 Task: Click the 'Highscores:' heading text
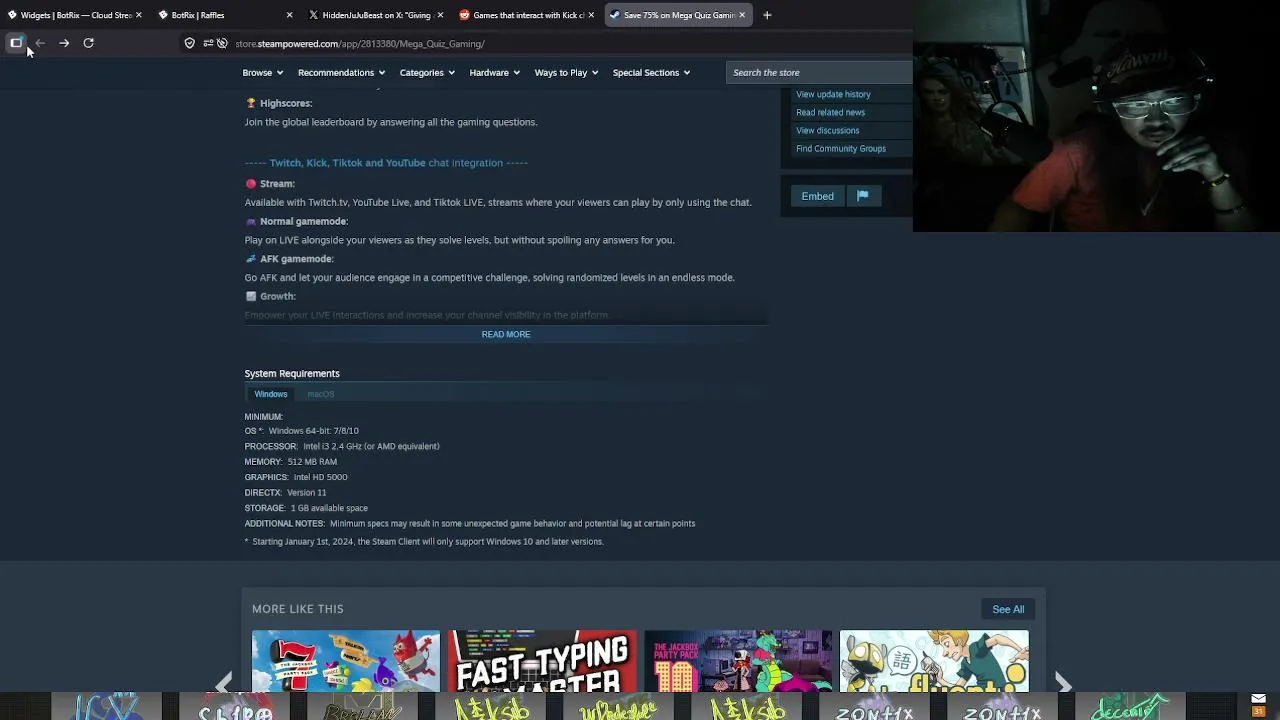coord(286,103)
